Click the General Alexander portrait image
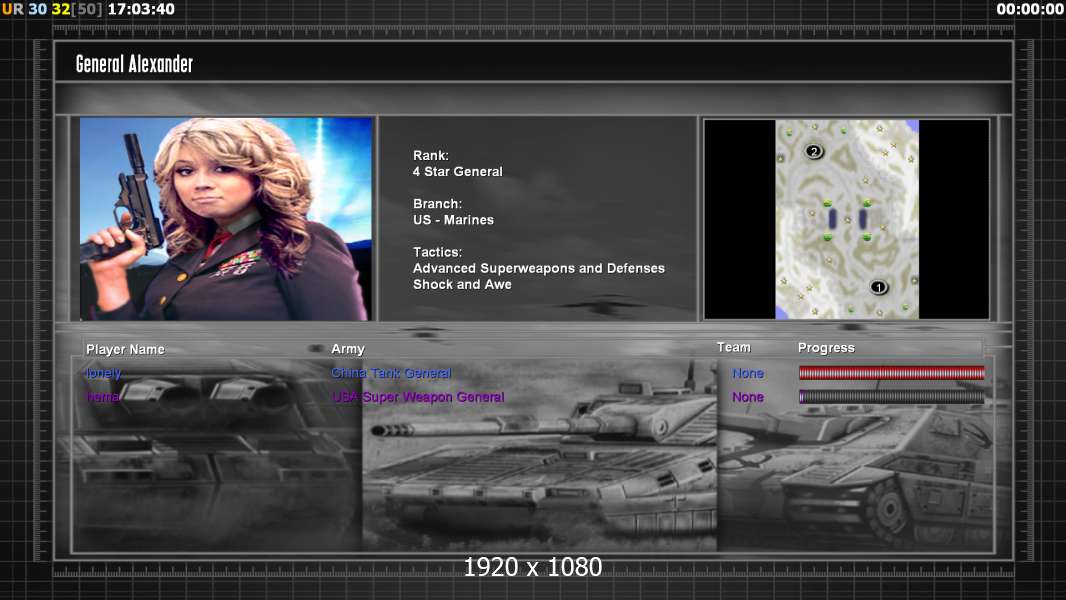Screen dimensions: 1066x600 pyautogui.click(x=226, y=219)
